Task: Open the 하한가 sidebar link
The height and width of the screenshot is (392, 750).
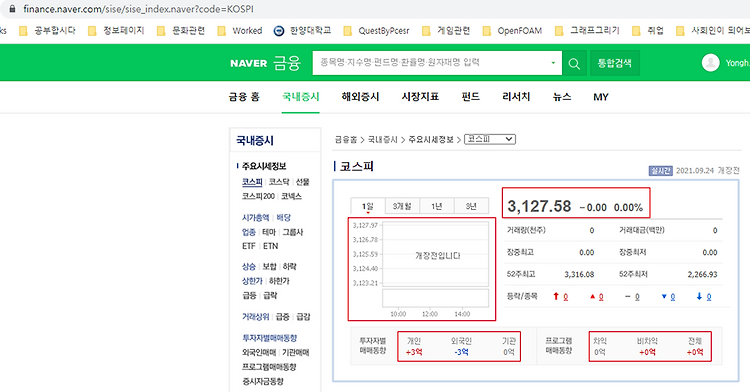Action: point(279,281)
